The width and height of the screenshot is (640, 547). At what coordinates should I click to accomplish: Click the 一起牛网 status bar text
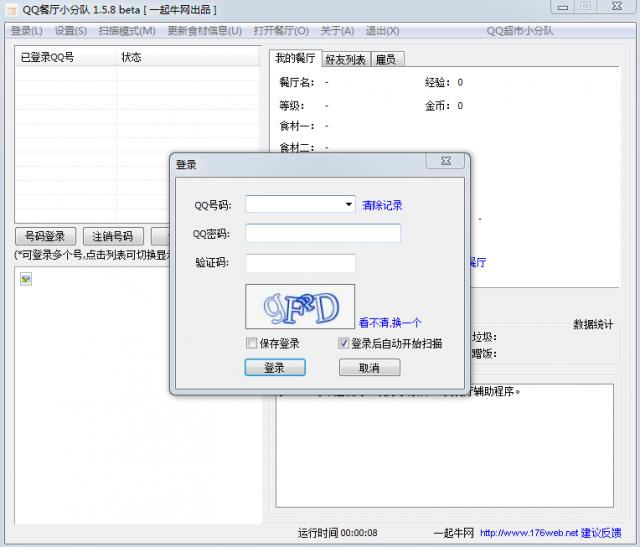click(x=453, y=533)
